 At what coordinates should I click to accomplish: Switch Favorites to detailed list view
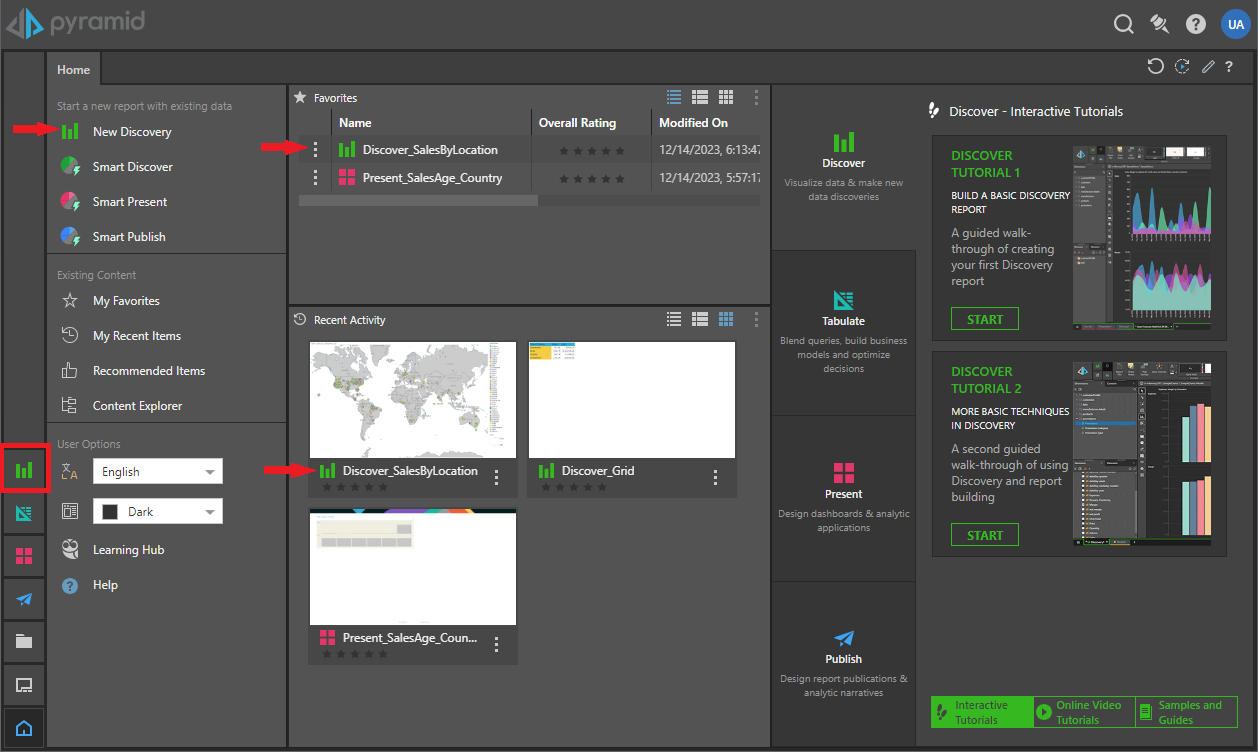tap(700, 97)
